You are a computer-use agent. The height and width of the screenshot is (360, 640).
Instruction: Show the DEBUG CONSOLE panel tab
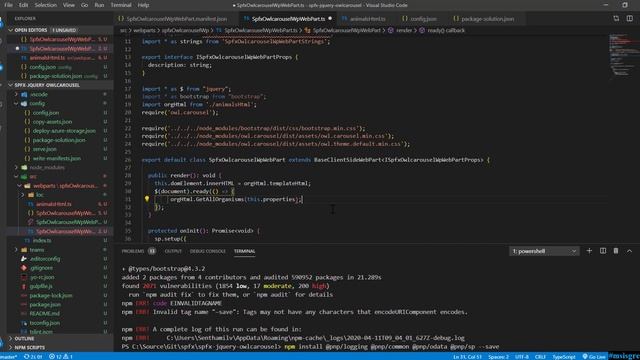point(208,251)
